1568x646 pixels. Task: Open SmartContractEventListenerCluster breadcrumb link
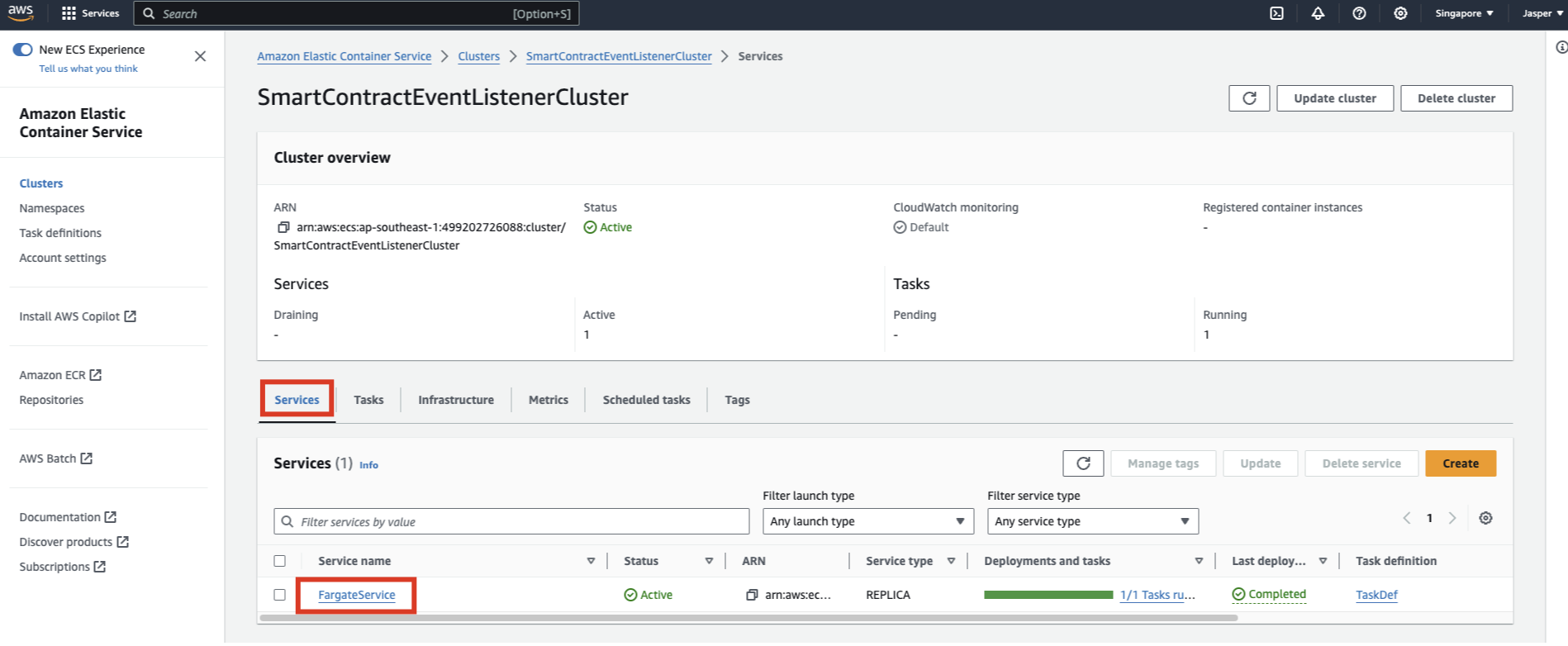click(619, 56)
